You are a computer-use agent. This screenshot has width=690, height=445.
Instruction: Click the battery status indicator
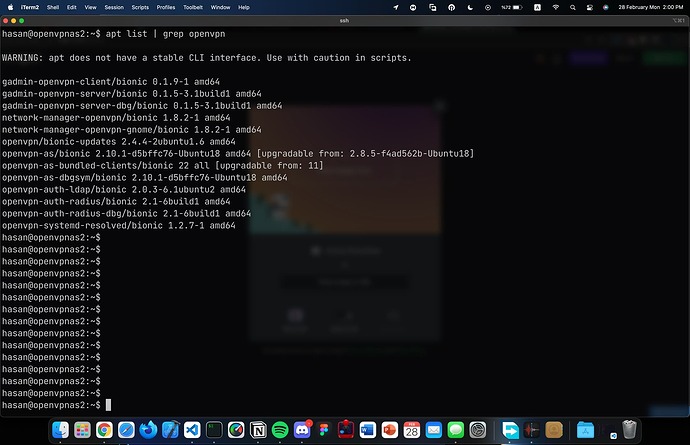coord(512,7)
